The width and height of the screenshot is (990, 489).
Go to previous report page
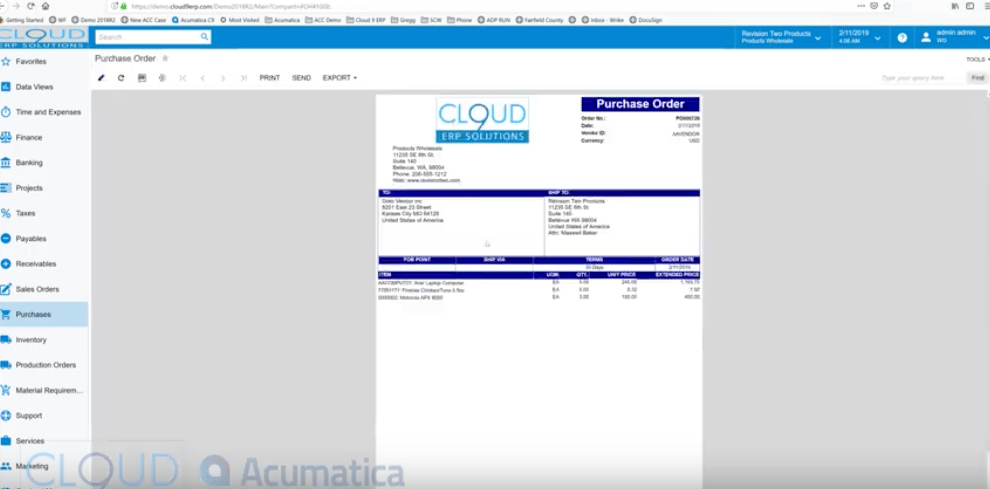(x=203, y=78)
